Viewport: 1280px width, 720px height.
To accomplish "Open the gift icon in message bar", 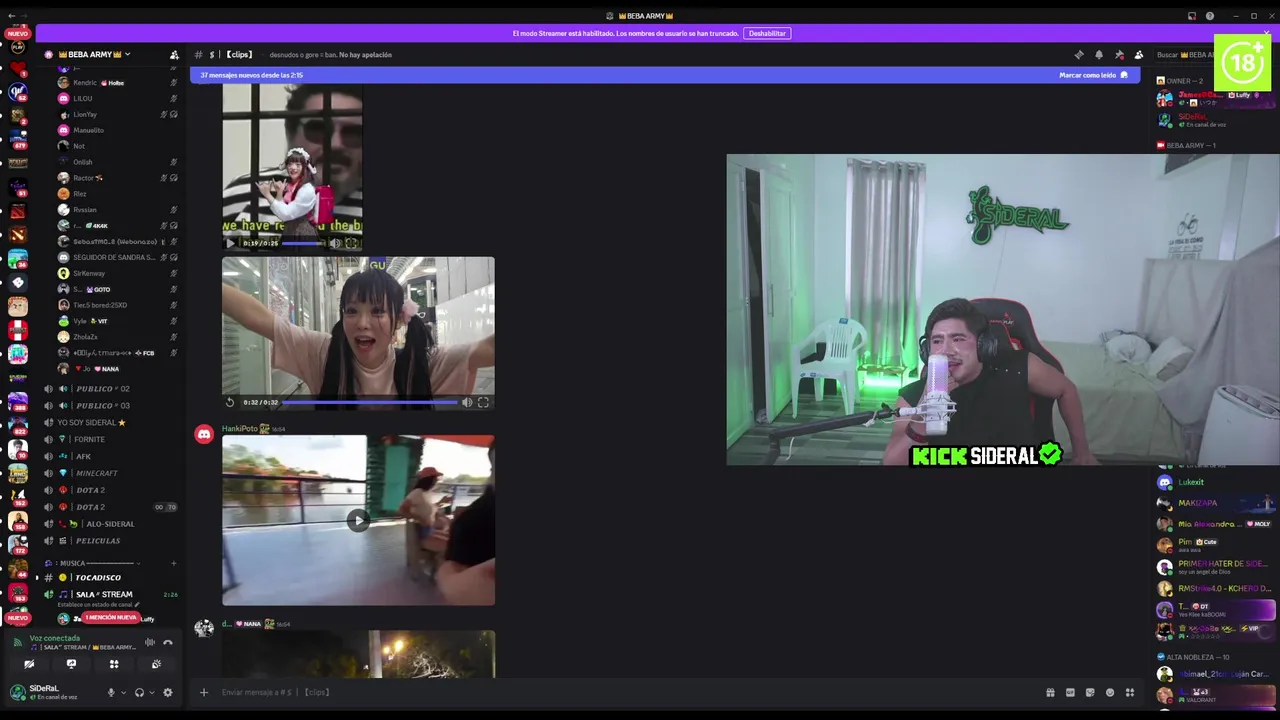I will [1050, 692].
